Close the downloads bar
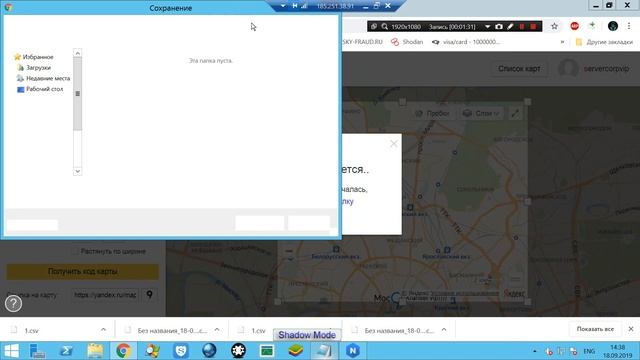Screen dimensions: 640x360 (631, 329)
